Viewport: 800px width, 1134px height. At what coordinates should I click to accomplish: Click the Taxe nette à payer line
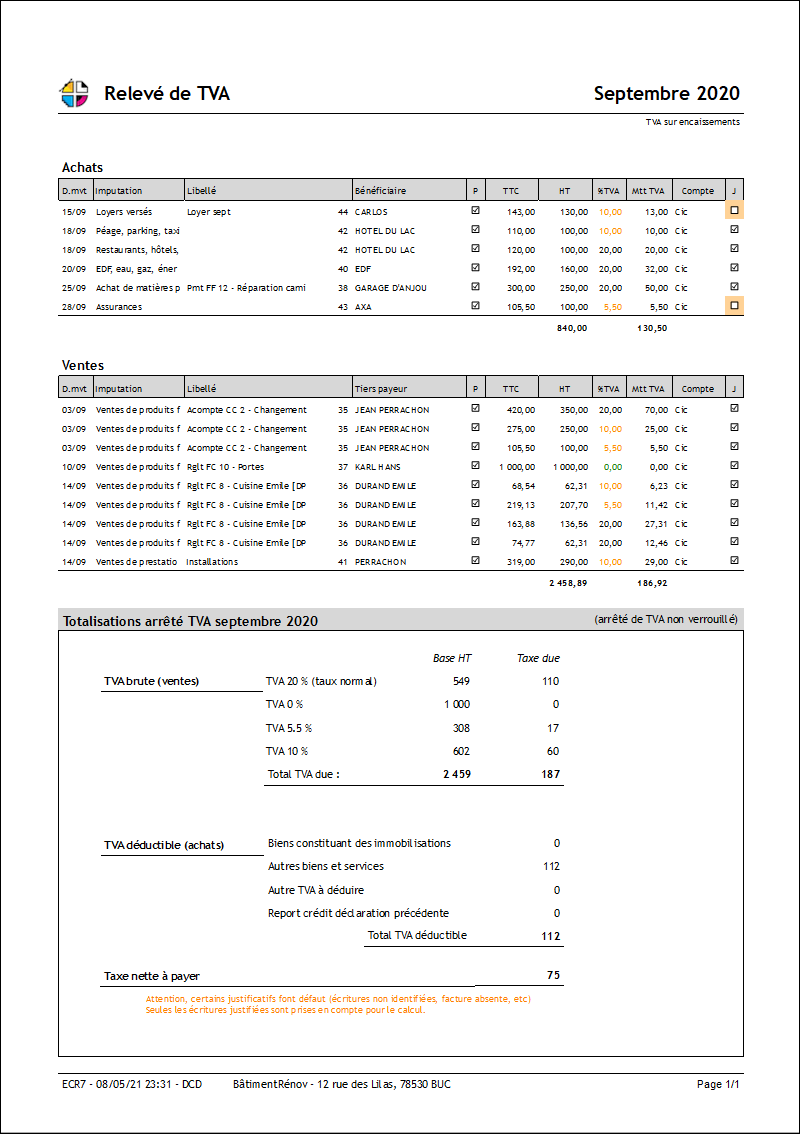pyautogui.click(x=158, y=975)
